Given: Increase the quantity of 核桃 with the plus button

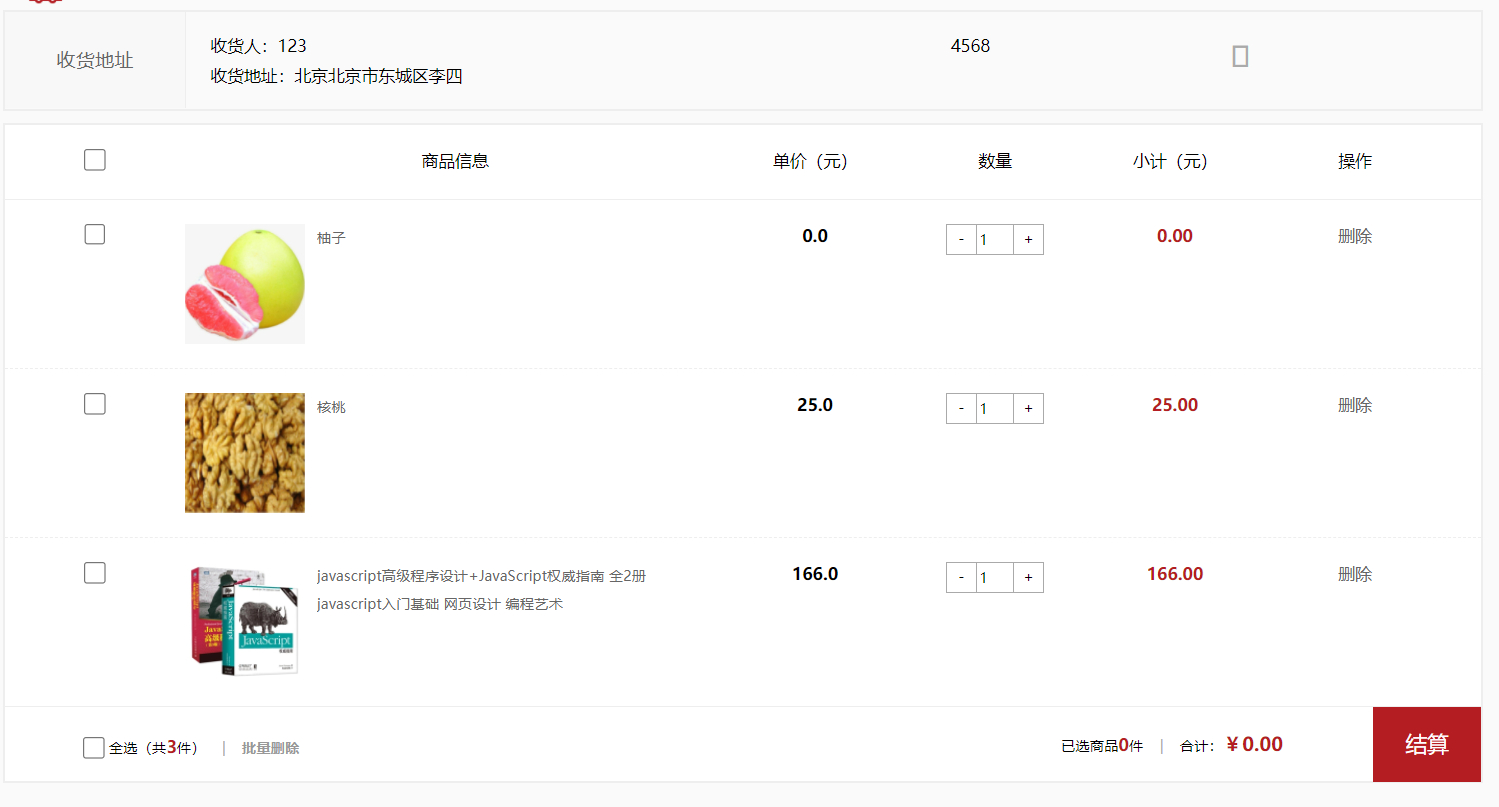Looking at the screenshot, I should 1028,408.
